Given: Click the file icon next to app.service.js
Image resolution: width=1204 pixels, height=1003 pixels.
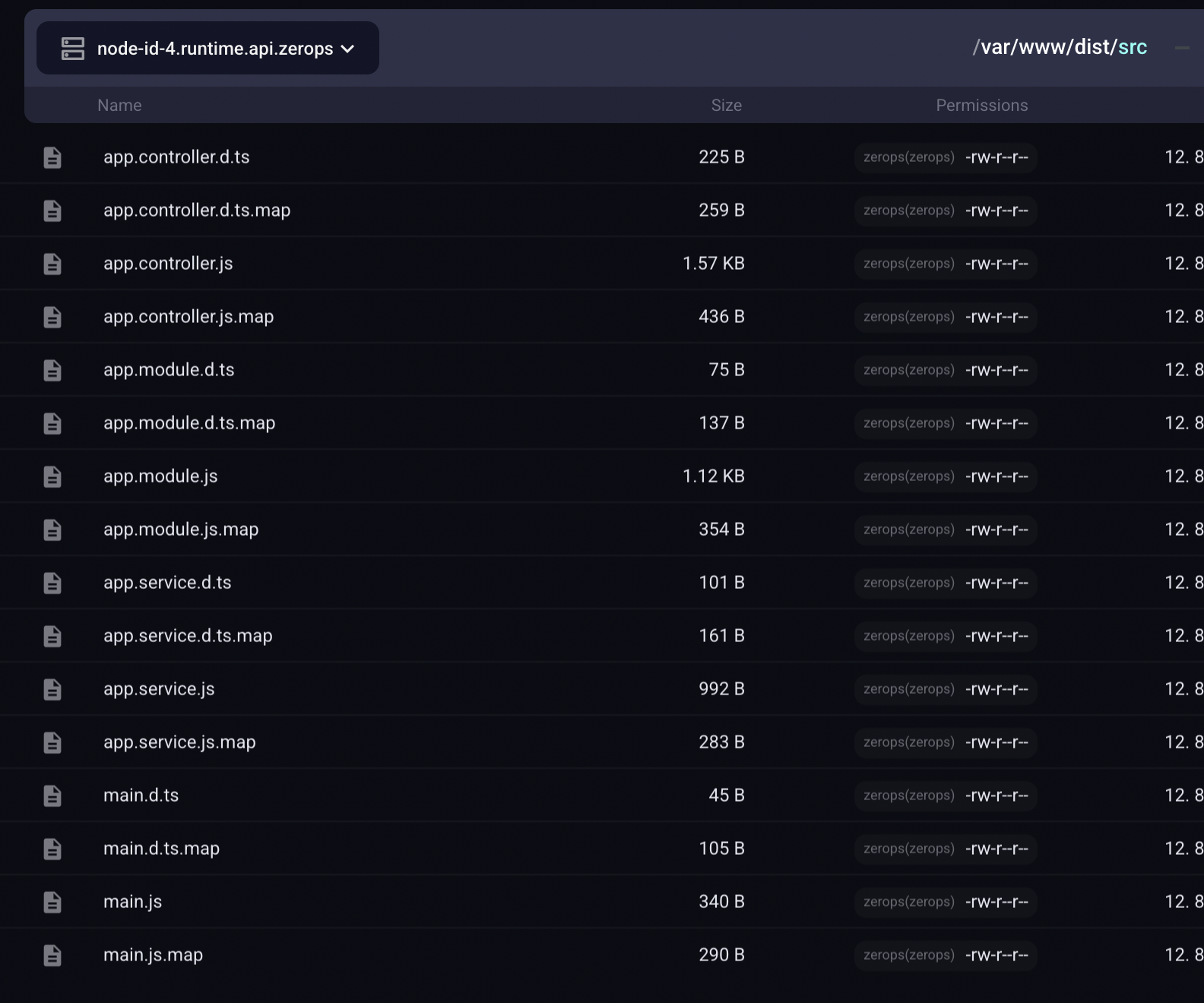Looking at the screenshot, I should 52,689.
